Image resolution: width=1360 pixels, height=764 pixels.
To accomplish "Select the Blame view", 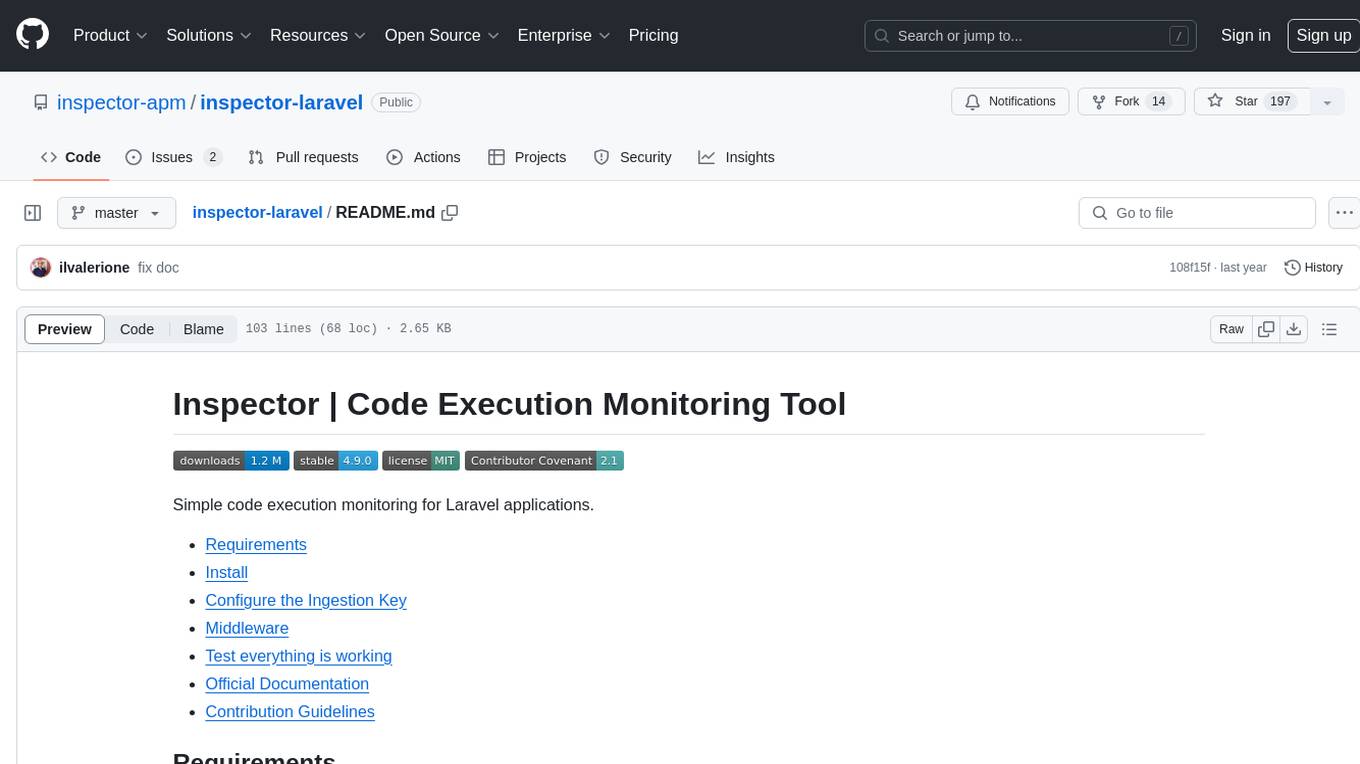I will (x=203, y=329).
